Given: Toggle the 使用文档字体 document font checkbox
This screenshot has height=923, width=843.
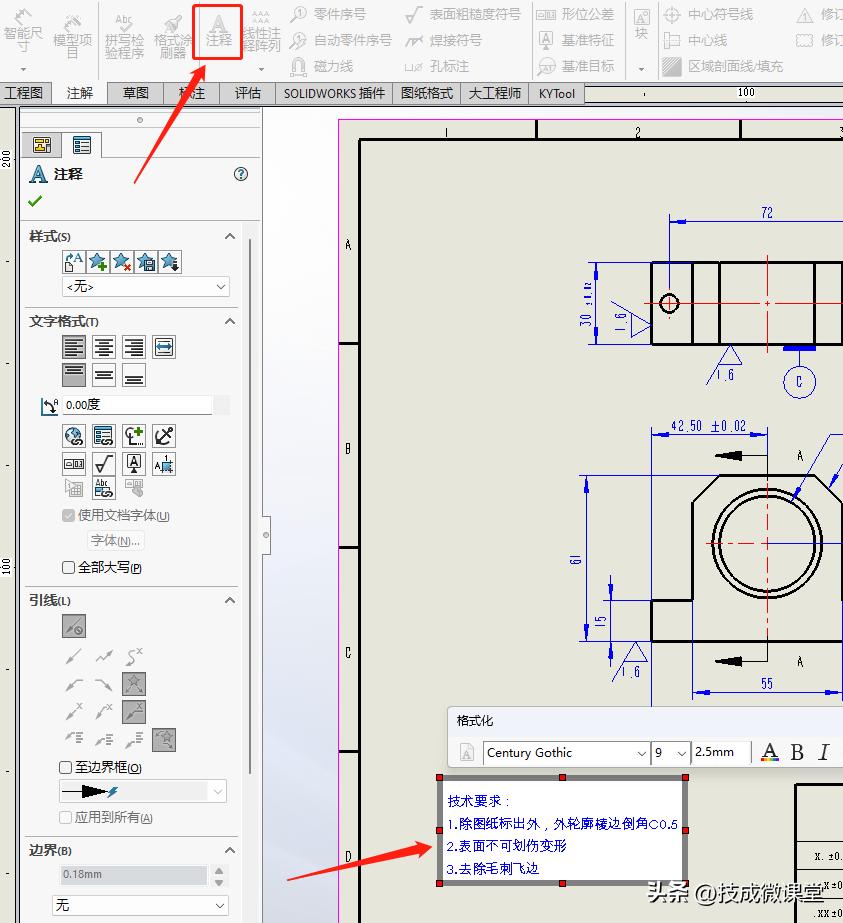Looking at the screenshot, I should click(67, 515).
